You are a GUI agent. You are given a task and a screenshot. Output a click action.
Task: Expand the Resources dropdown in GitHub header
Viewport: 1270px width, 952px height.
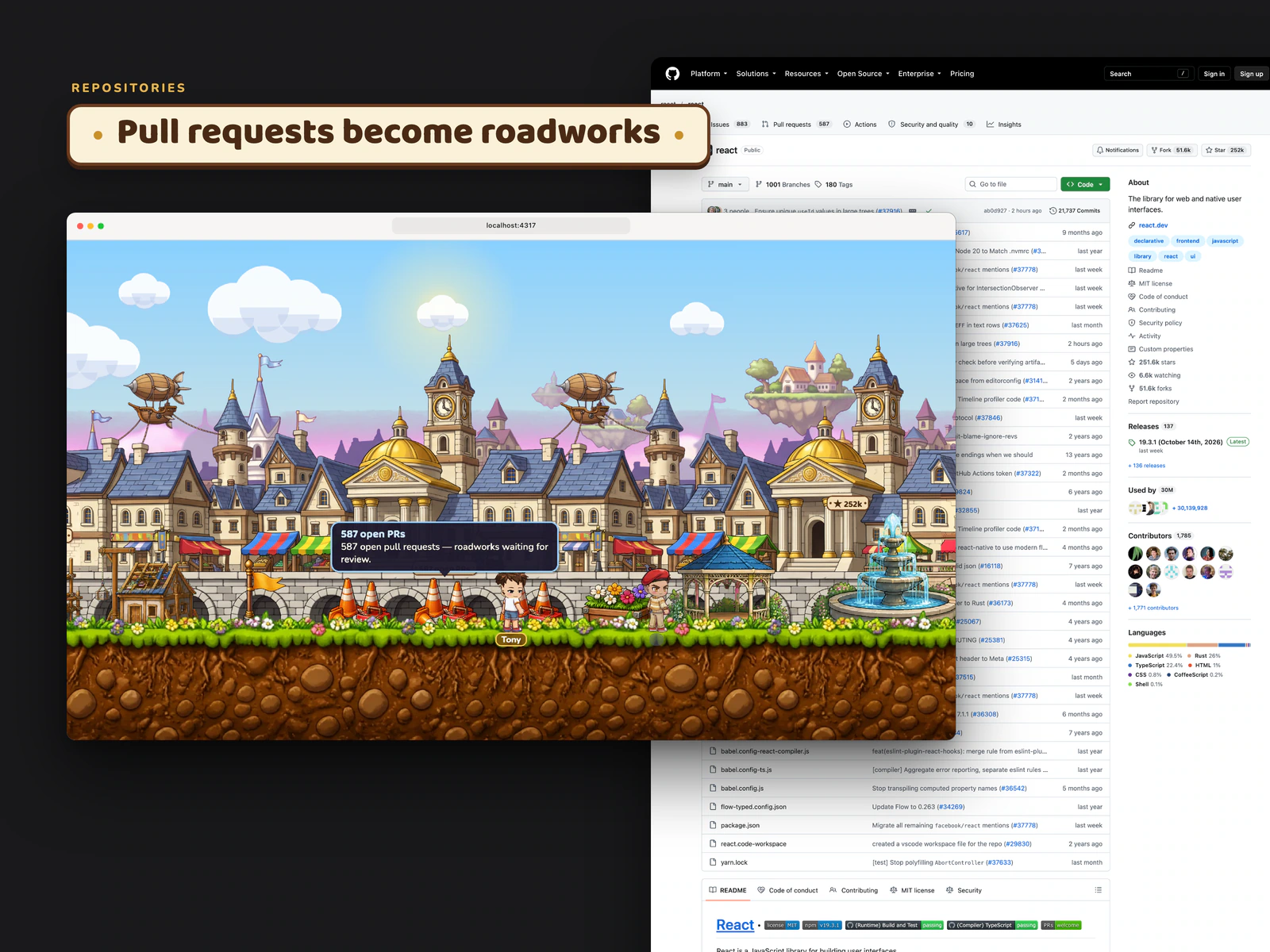[x=806, y=74]
